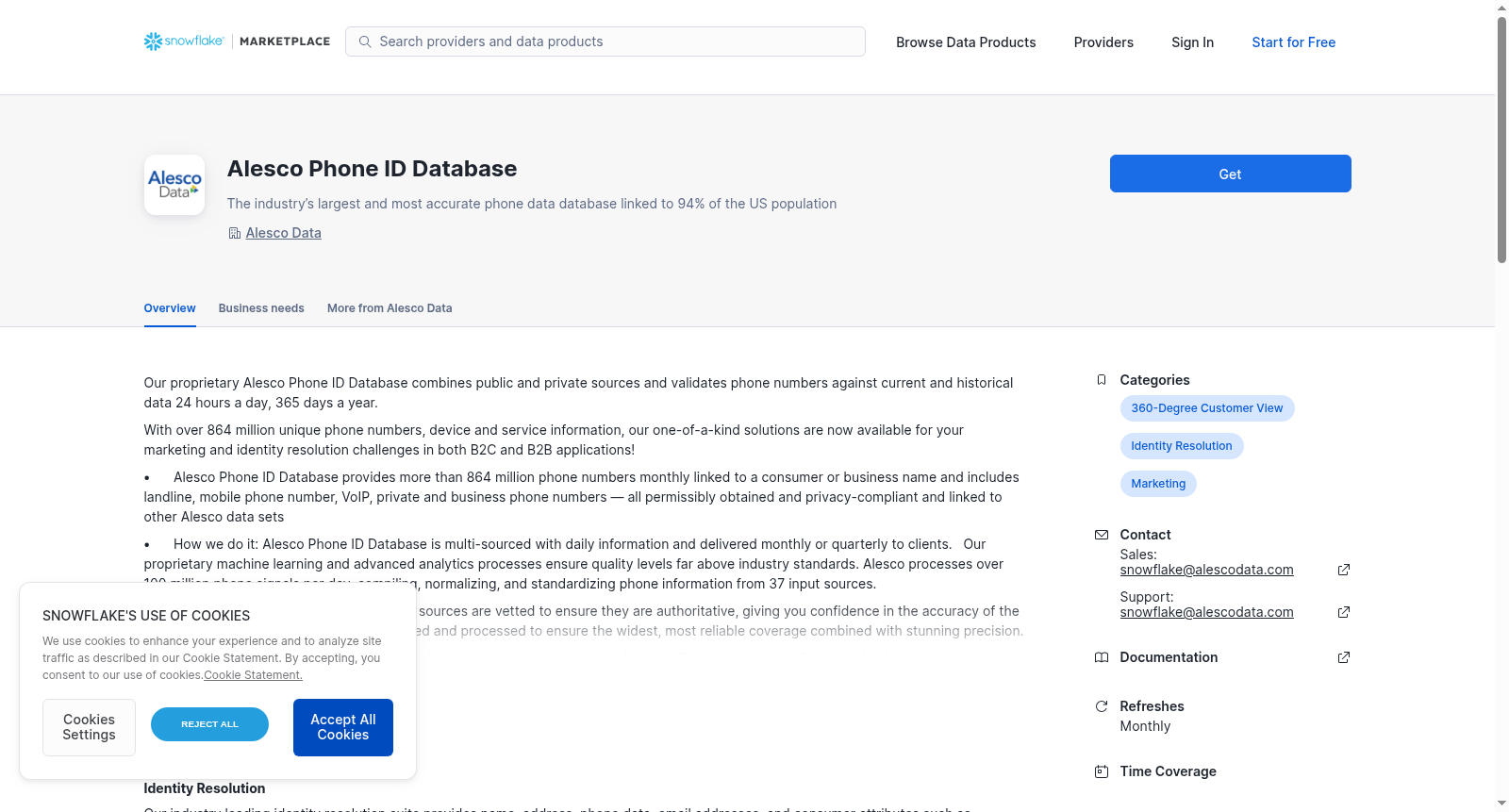Click the Identity Resolution heading
This screenshot has width=1509, height=812.
point(205,788)
